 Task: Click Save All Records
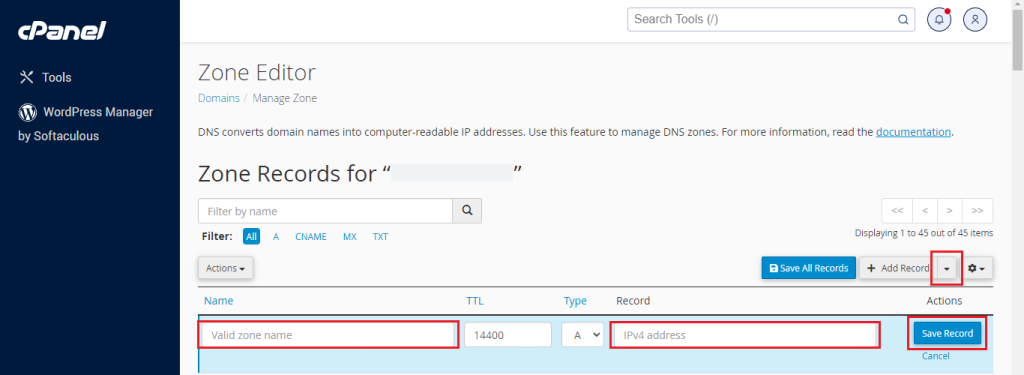click(x=808, y=268)
